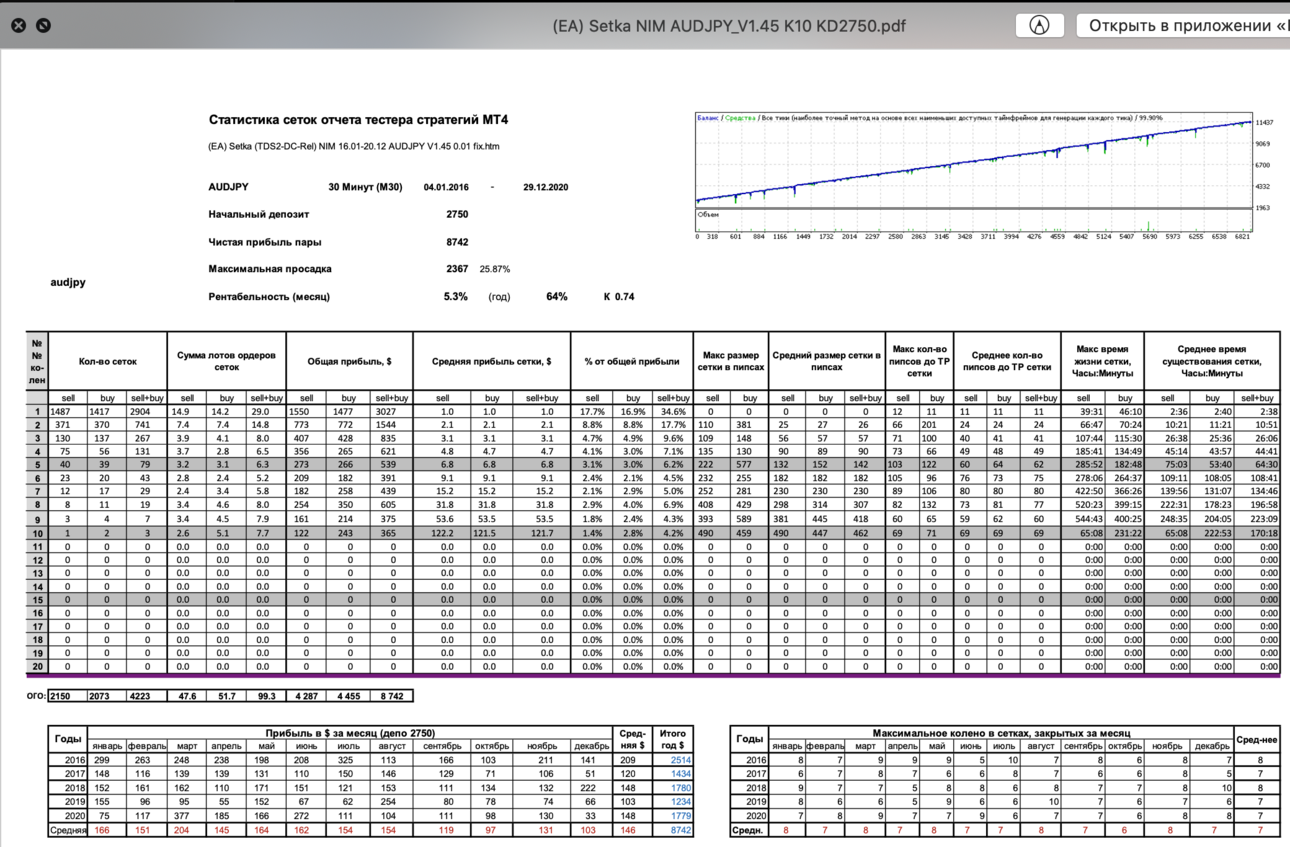The image size is (1290, 847).
Task: Click the full-screen icon beside close button
Action: pos(43,26)
